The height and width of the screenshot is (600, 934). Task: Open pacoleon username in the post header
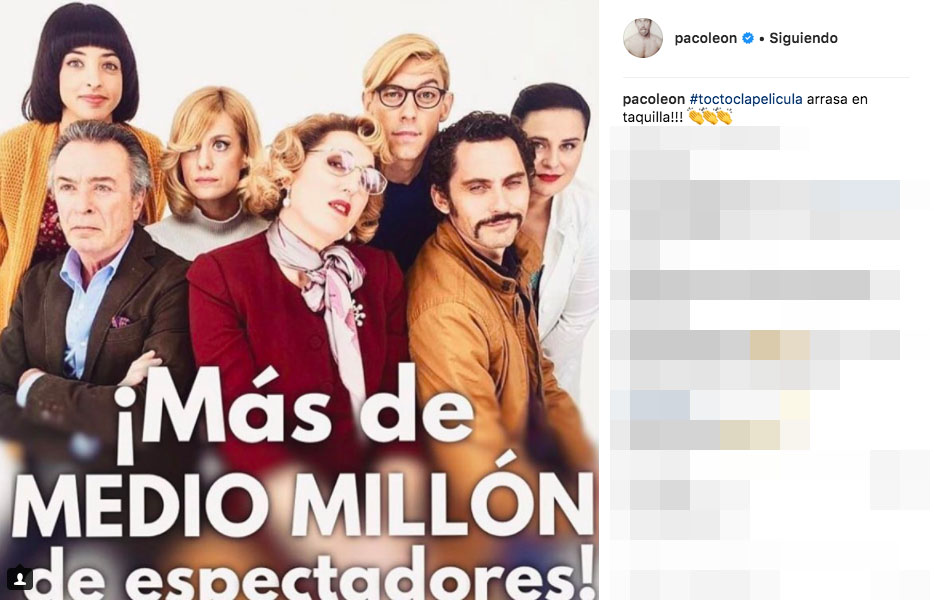coord(705,38)
